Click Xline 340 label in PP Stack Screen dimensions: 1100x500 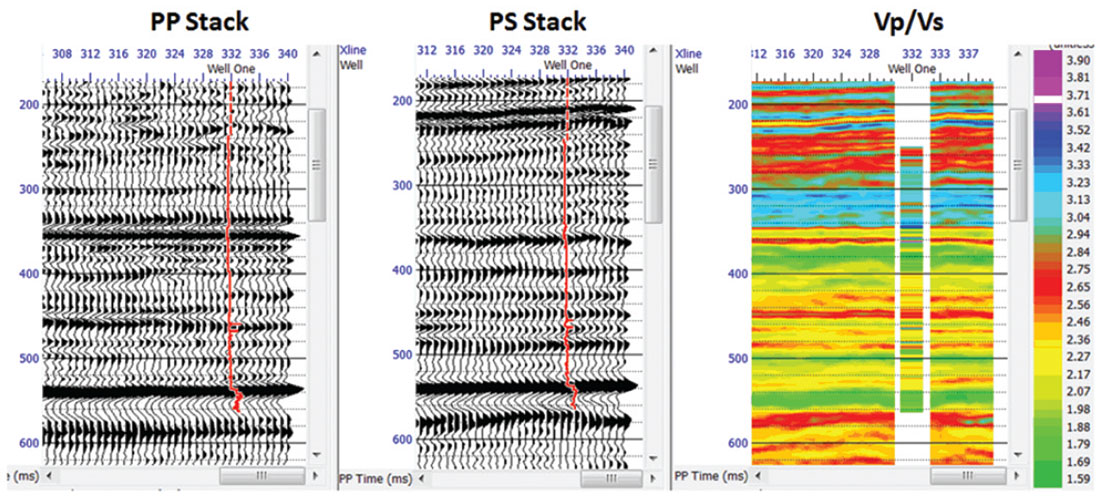(288, 53)
